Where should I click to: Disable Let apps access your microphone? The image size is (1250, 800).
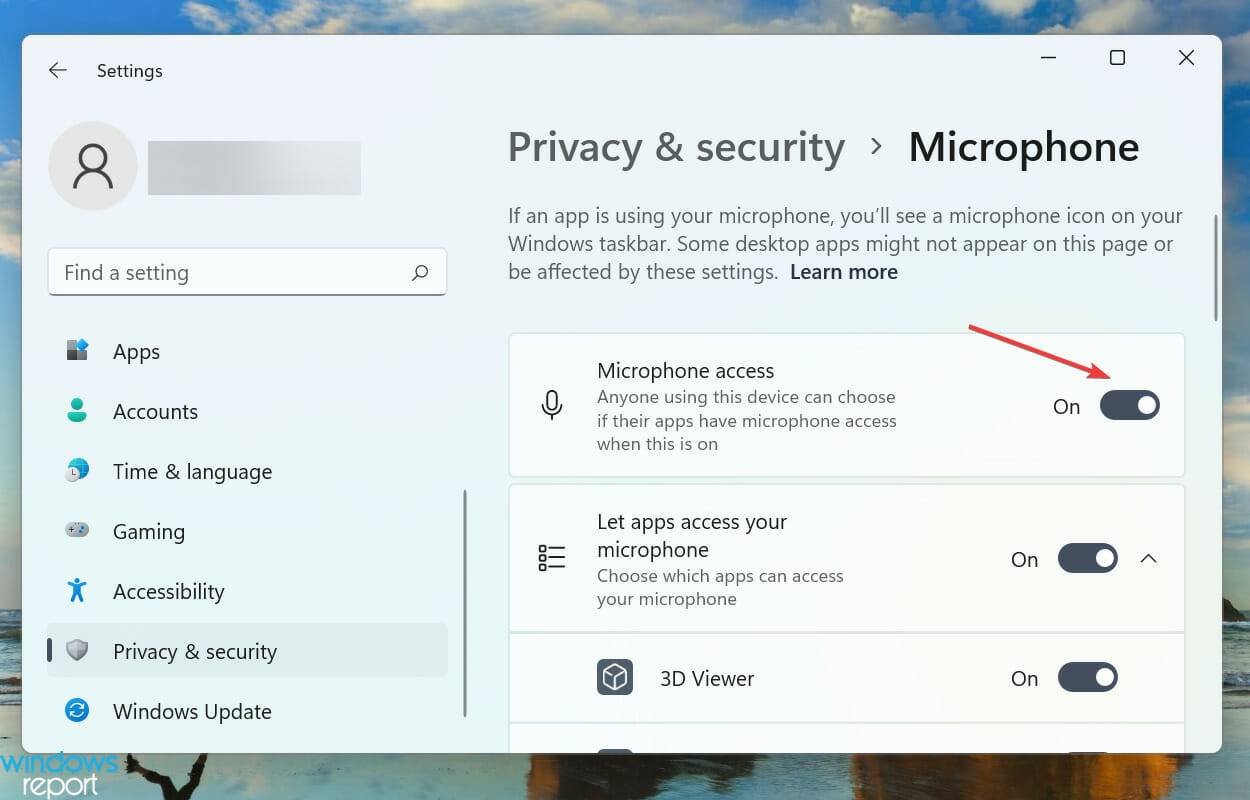(x=1088, y=558)
